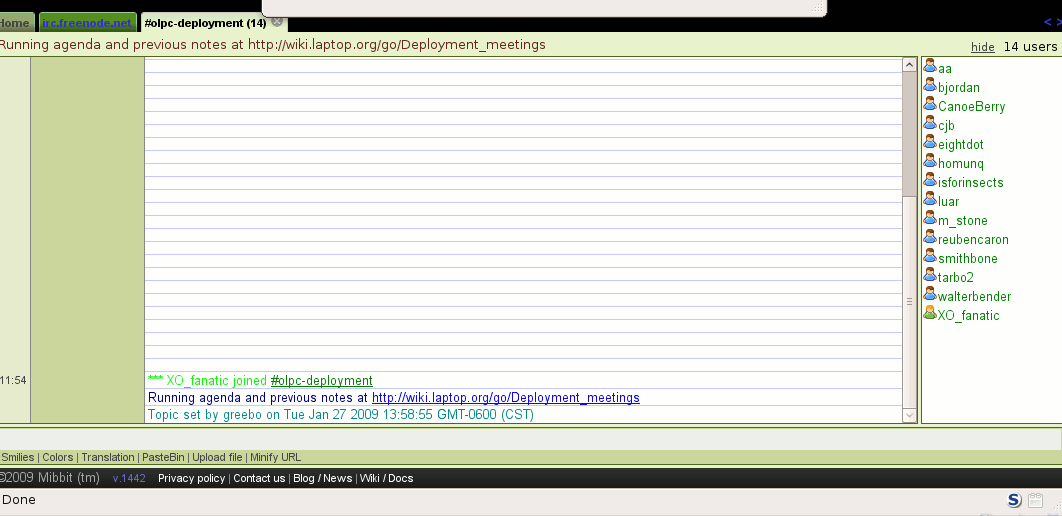Open the Colors picker below the input

[57, 457]
